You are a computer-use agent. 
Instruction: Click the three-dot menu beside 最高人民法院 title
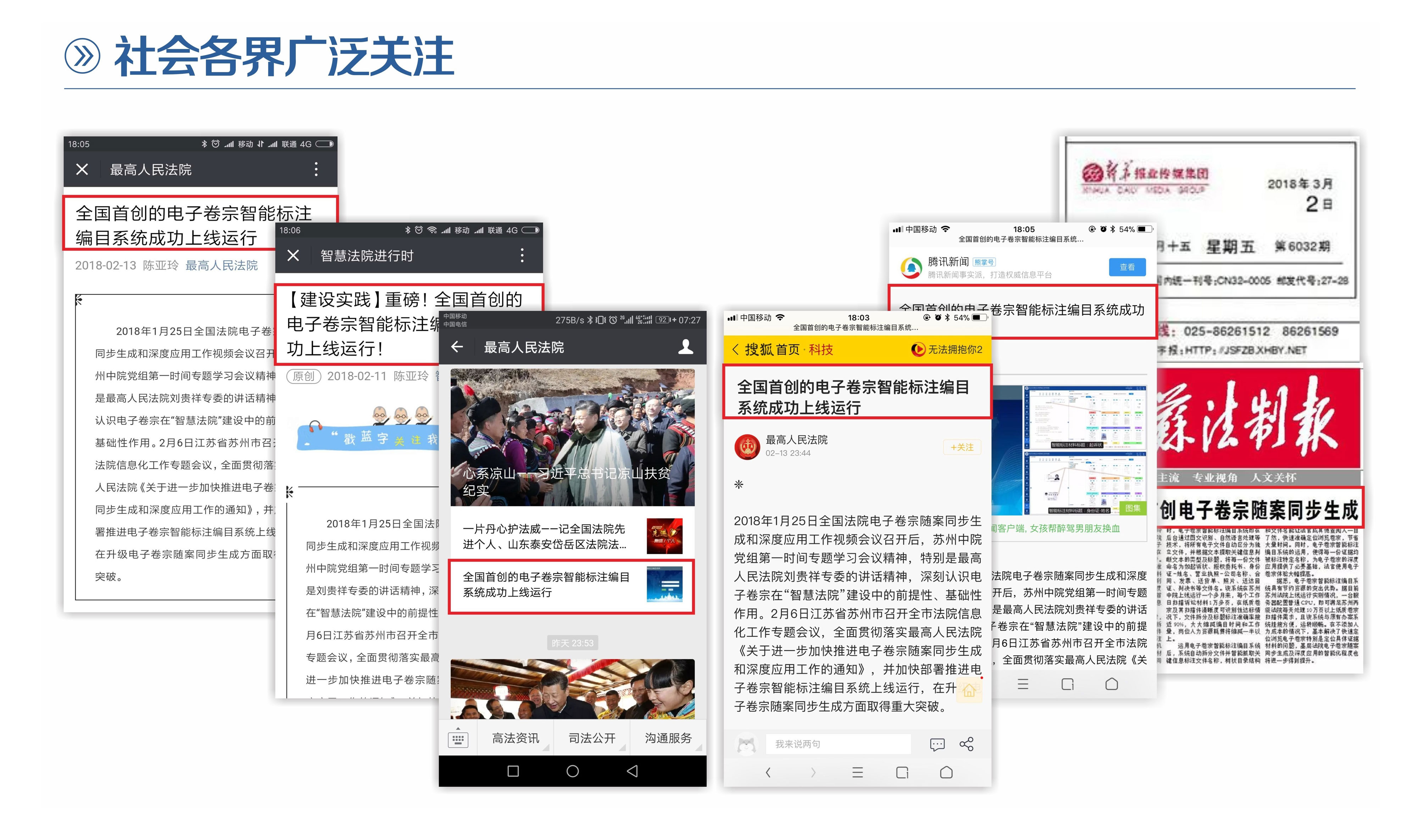(316, 169)
